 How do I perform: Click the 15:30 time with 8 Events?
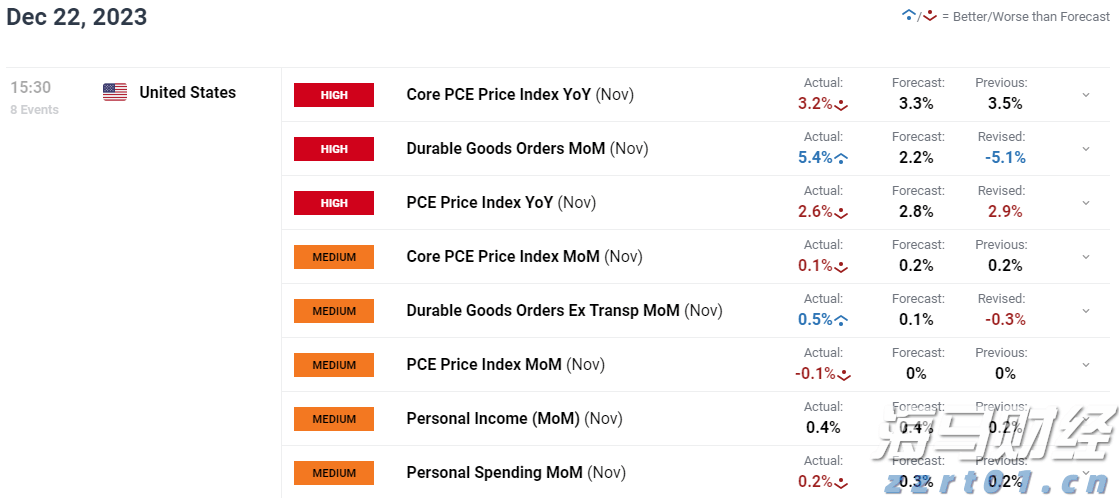pos(34,98)
